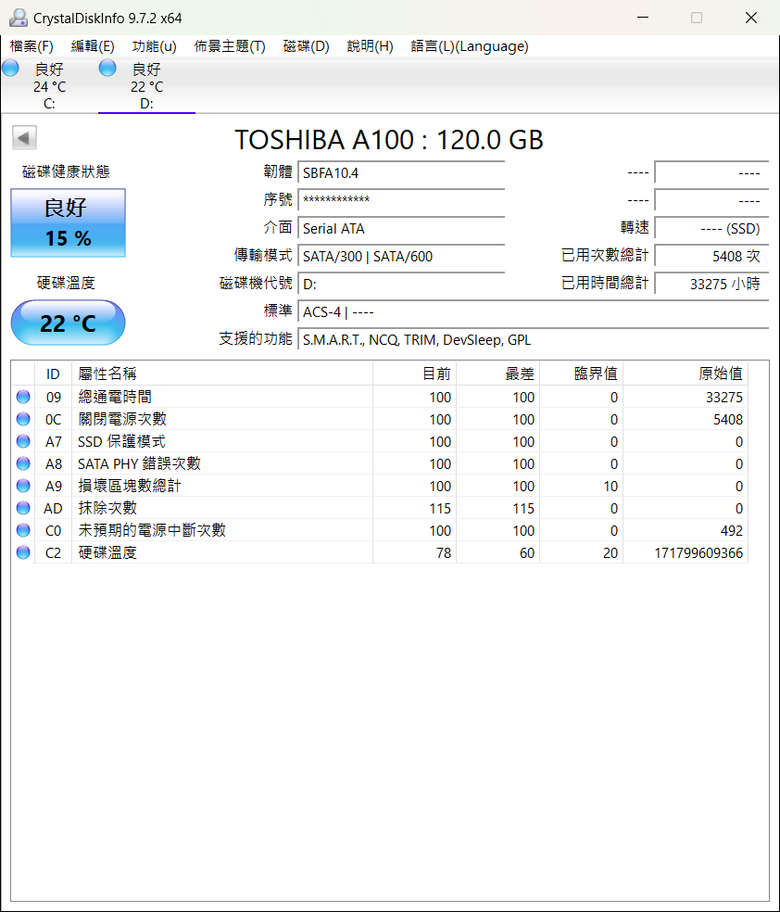
Task: Select the 未預期的電源中斷次數 attribute row
Action: [380, 530]
